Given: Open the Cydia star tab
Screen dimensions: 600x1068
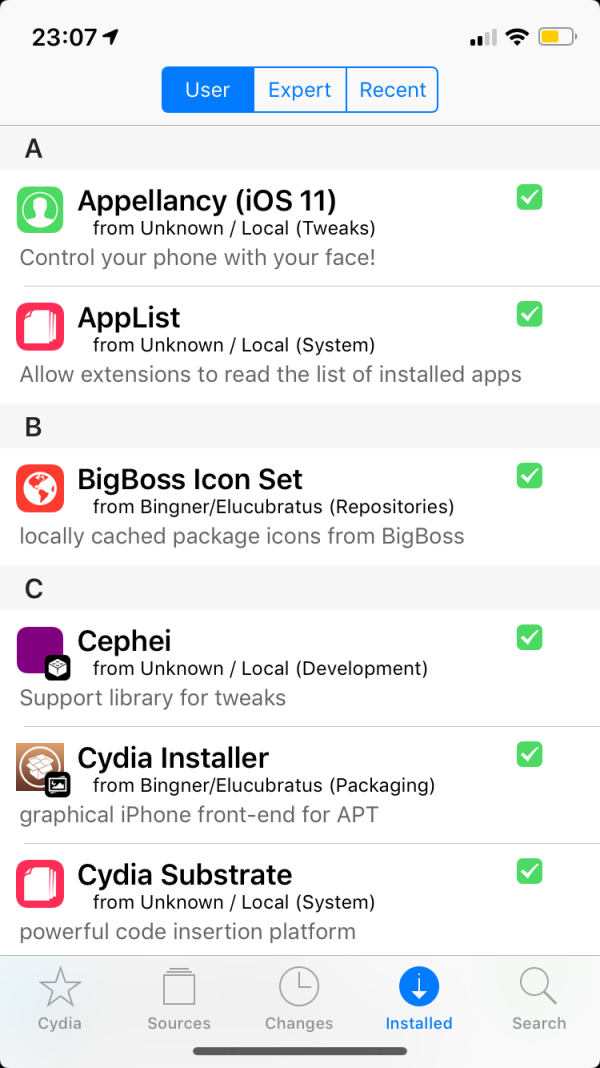Looking at the screenshot, I should (x=60, y=998).
